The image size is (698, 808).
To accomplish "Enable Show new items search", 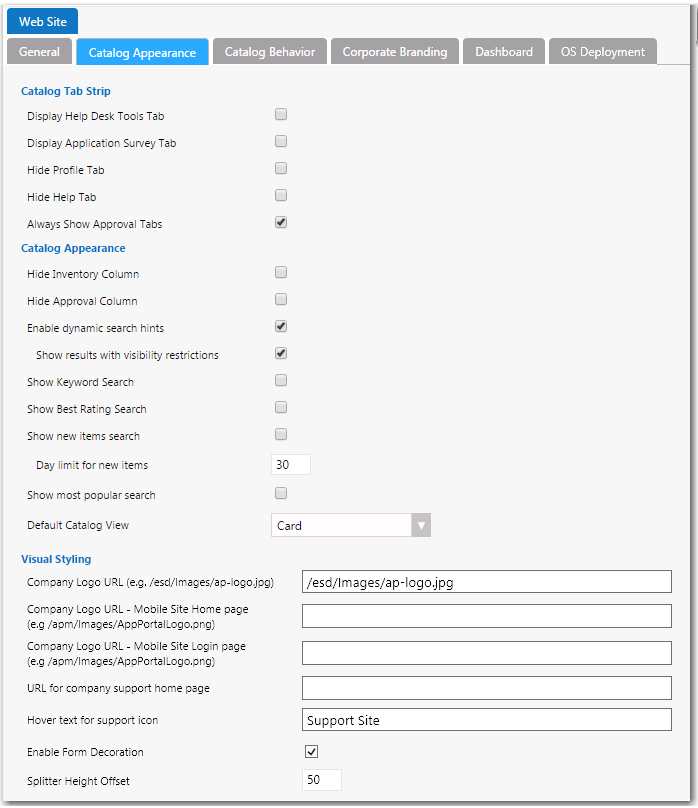I will [280, 433].
